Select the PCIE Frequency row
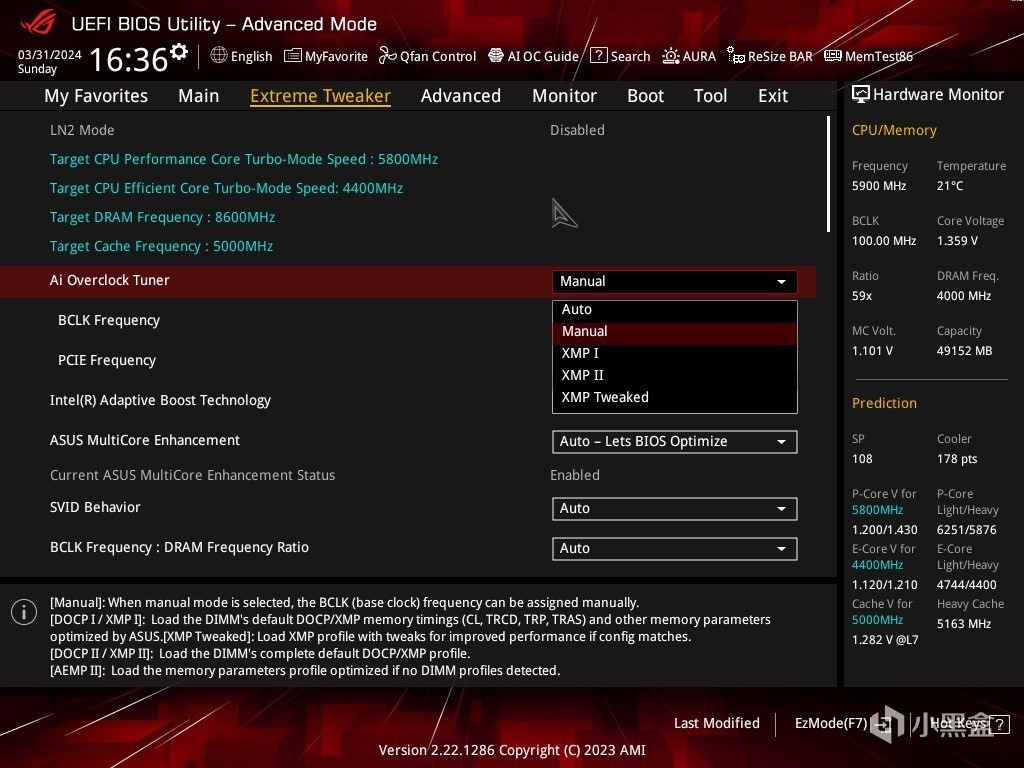 (x=408, y=360)
